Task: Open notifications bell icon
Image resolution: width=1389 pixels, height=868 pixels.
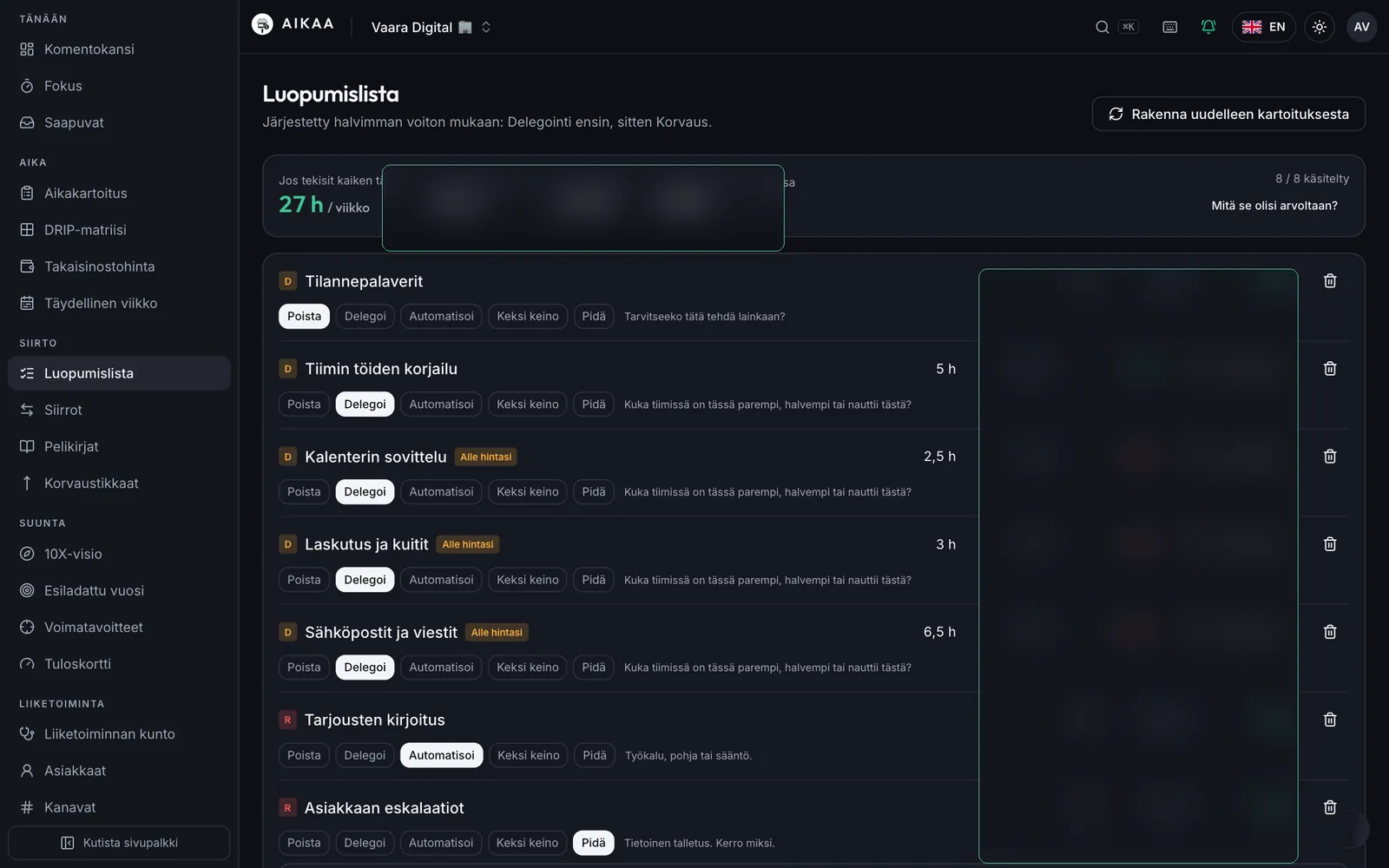Action: 1208,27
